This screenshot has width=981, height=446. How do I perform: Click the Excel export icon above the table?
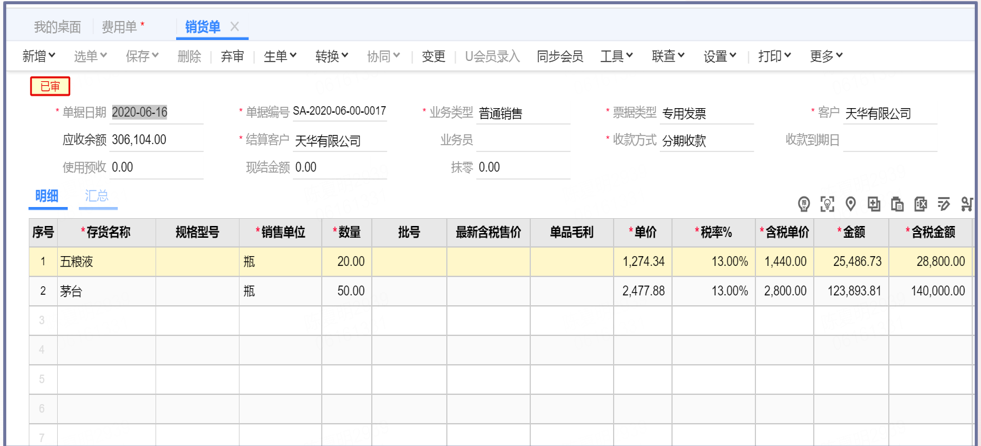[x=920, y=204]
